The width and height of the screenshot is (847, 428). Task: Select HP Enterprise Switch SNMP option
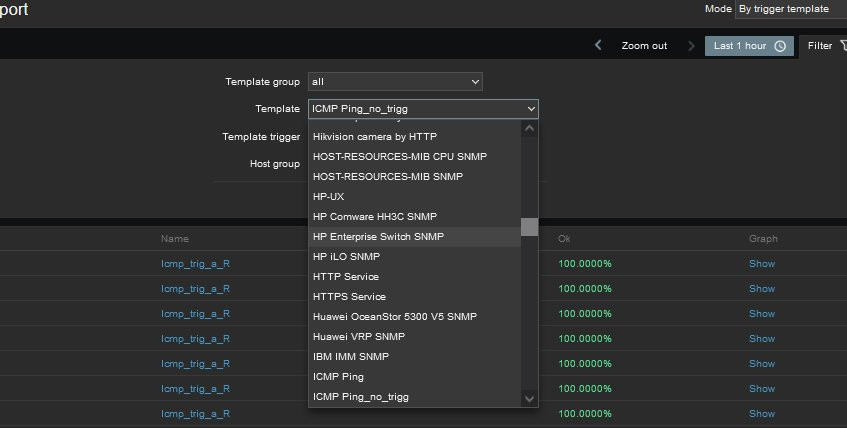coord(378,237)
